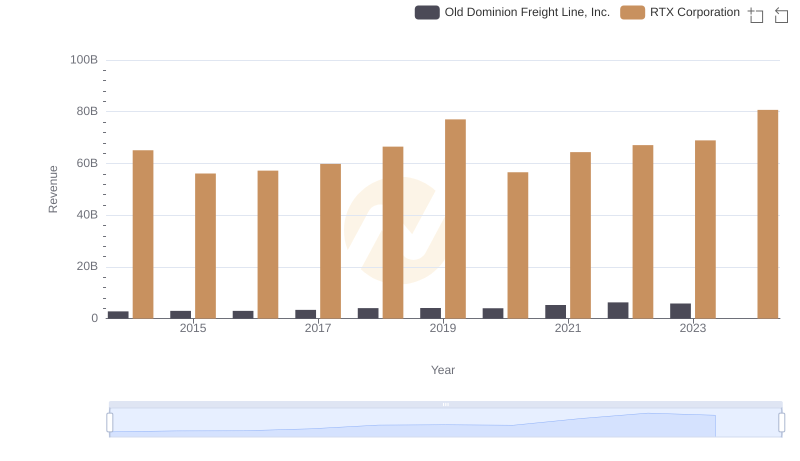Viewport: 800px width, 461px height.
Task: Click the data zoom top drag bar
Action: [445, 404]
